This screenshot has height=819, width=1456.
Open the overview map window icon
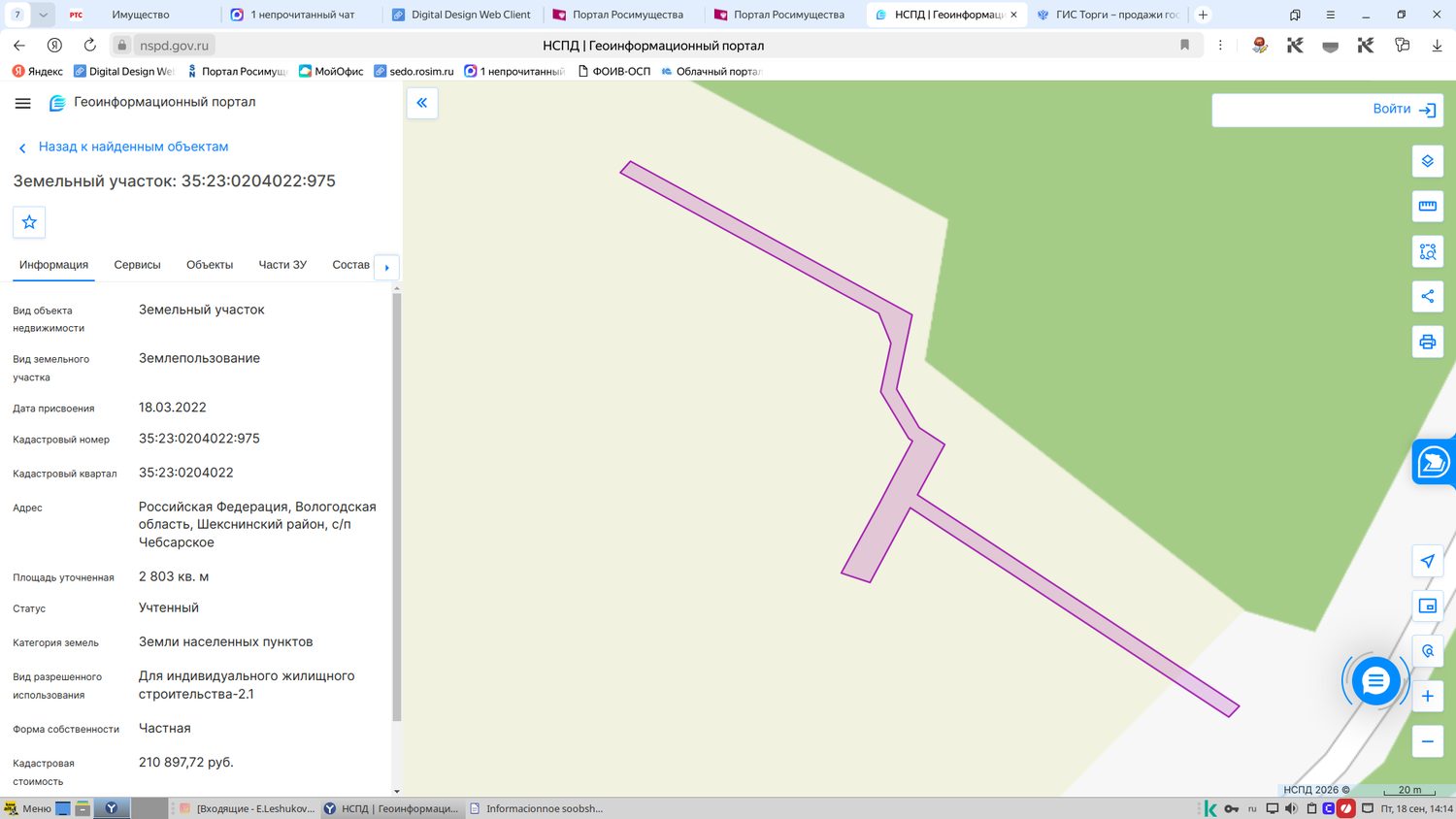pos(1427,606)
